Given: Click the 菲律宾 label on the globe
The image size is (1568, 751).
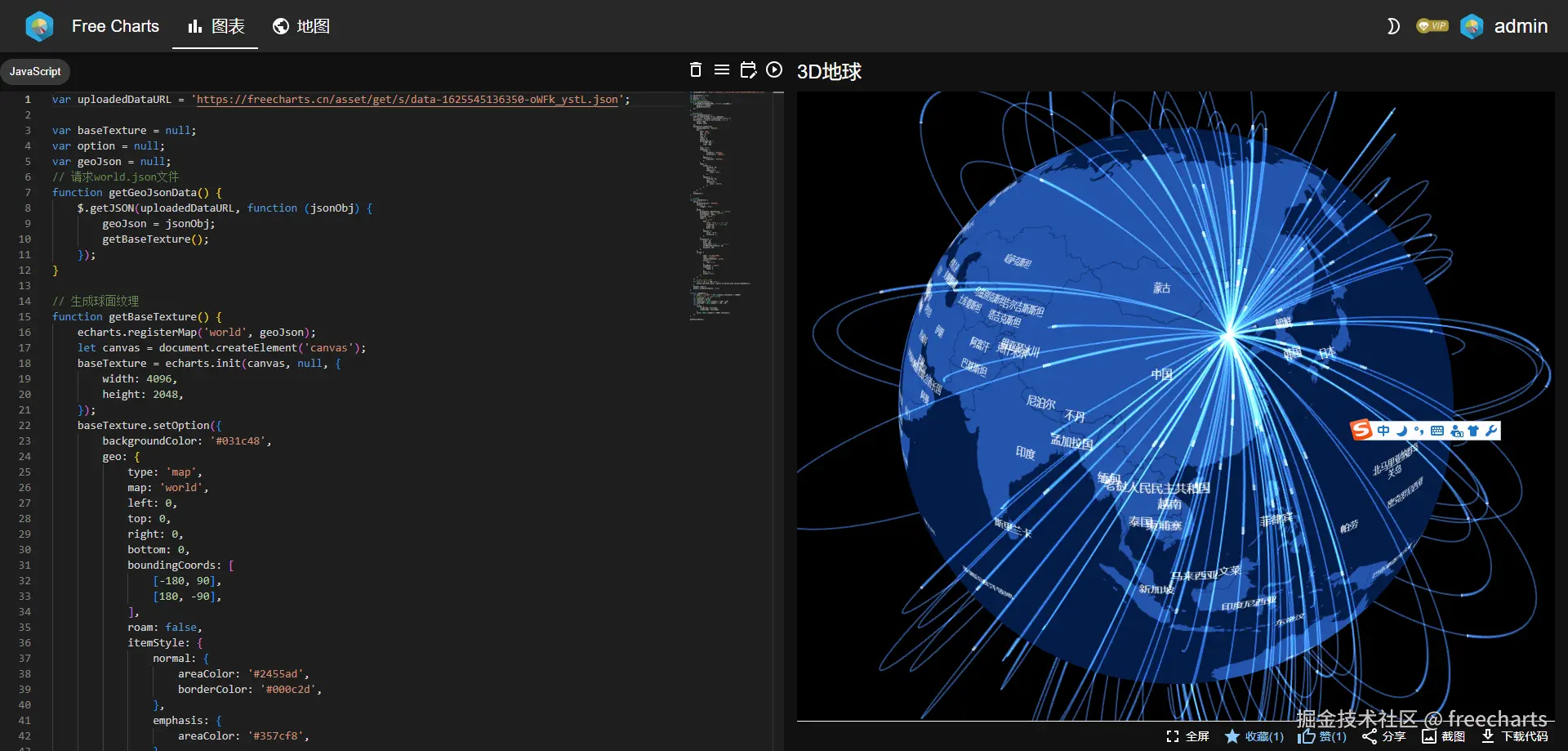Looking at the screenshot, I should (x=1276, y=519).
